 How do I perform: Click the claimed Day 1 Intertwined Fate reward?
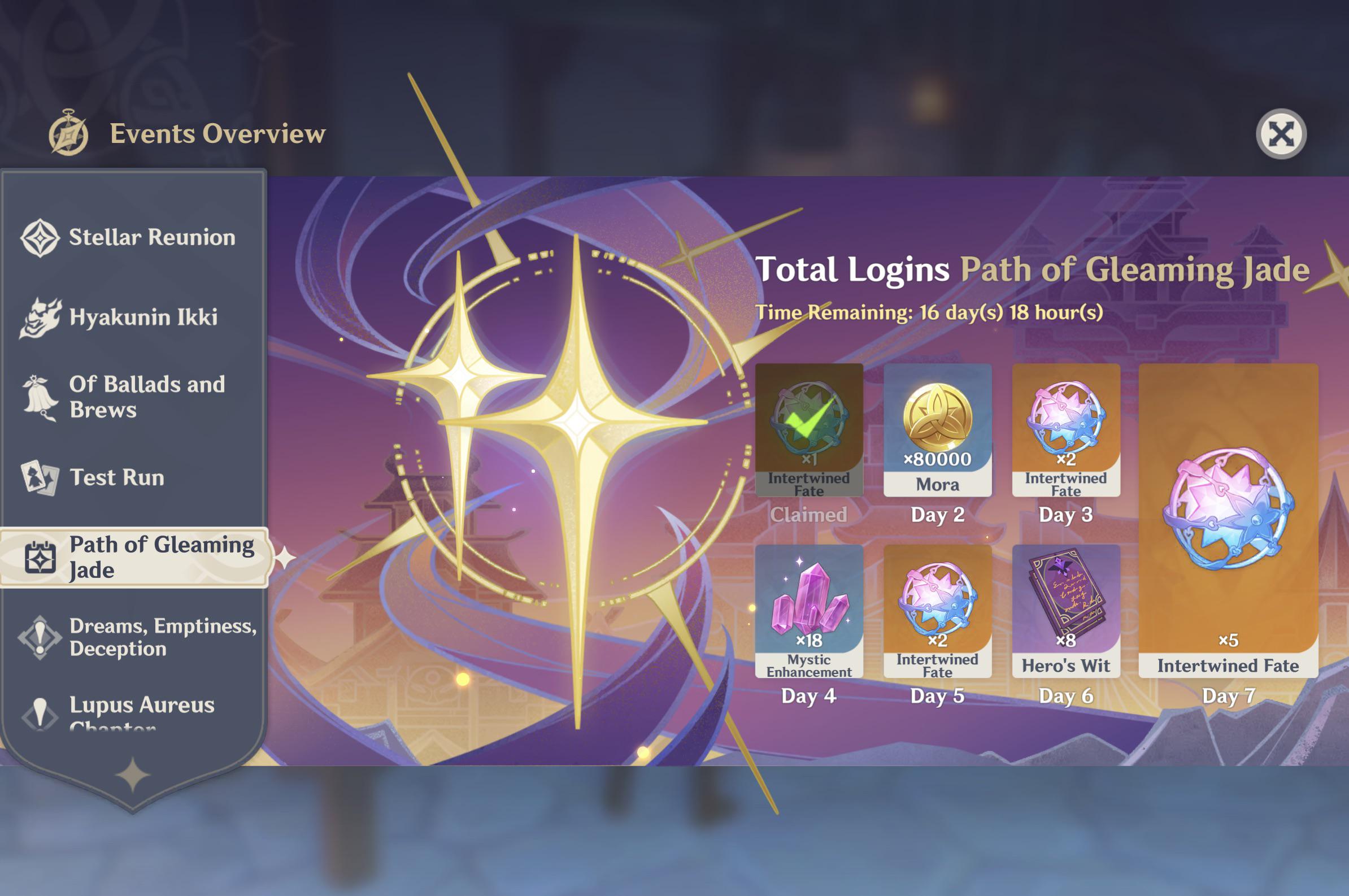point(809,430)
